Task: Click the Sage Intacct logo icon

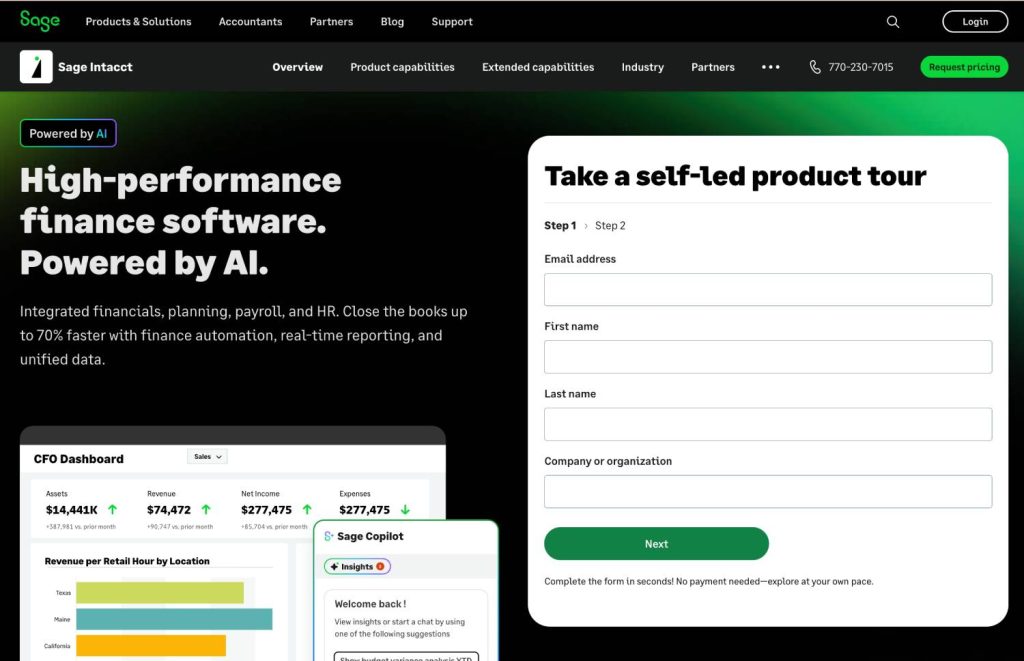Action: [x=36, y=67]
